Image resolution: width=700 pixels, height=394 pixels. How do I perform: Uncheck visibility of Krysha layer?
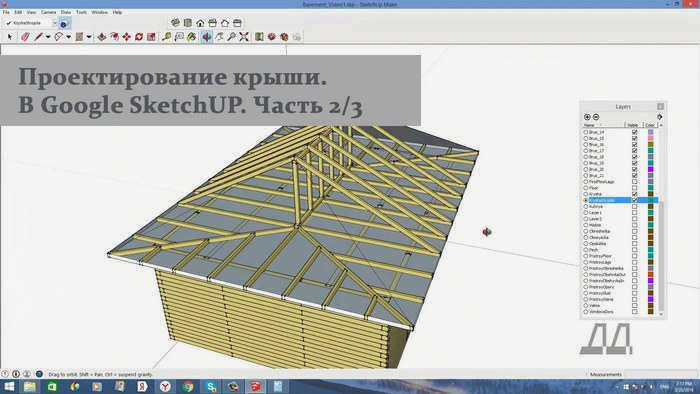pos(634,194)
